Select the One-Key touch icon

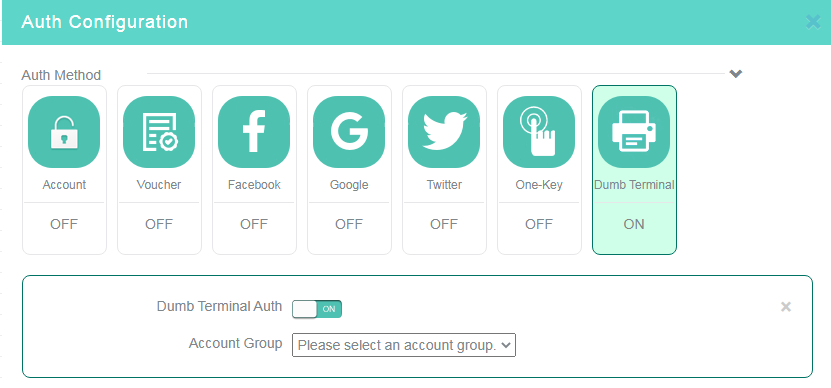[x=539, y=132]
